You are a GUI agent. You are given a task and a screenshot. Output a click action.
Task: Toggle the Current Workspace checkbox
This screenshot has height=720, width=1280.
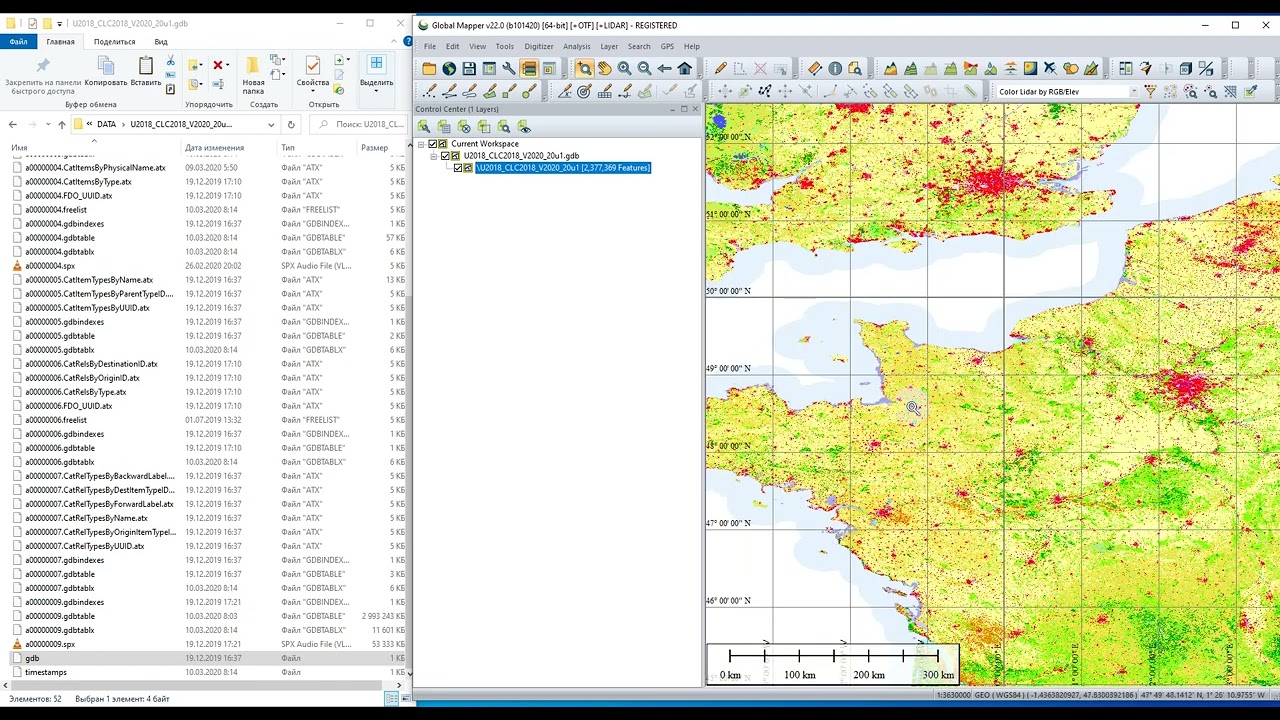pos(433,144)
